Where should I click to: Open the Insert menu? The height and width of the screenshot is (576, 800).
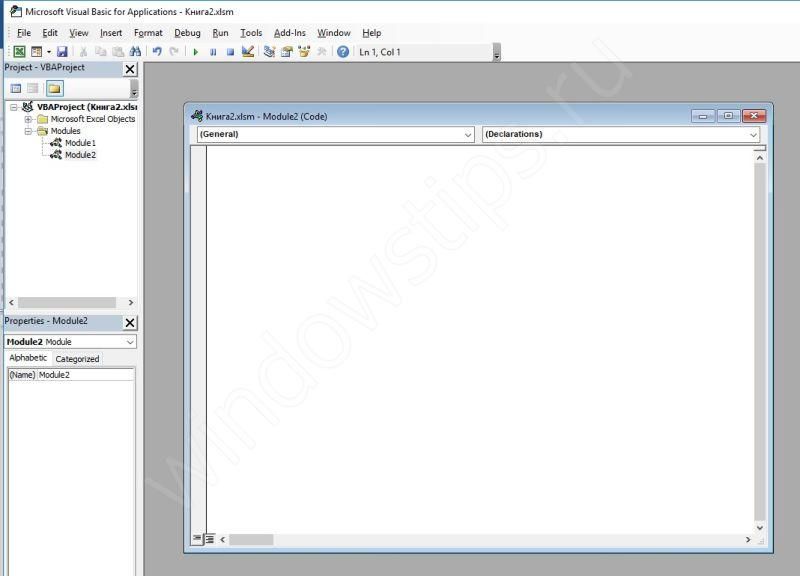tap(111, 33)
